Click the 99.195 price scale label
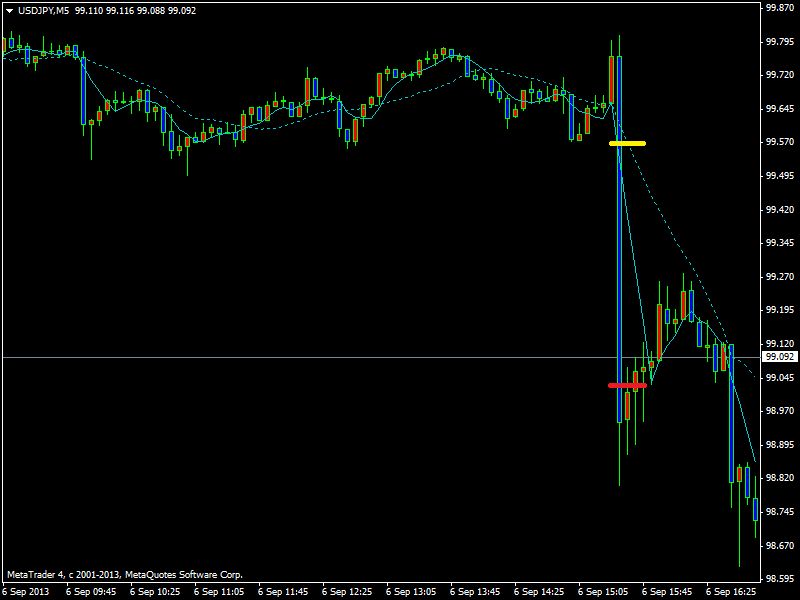800x600 pixels. pyautogui.click(x=780, y=310)
